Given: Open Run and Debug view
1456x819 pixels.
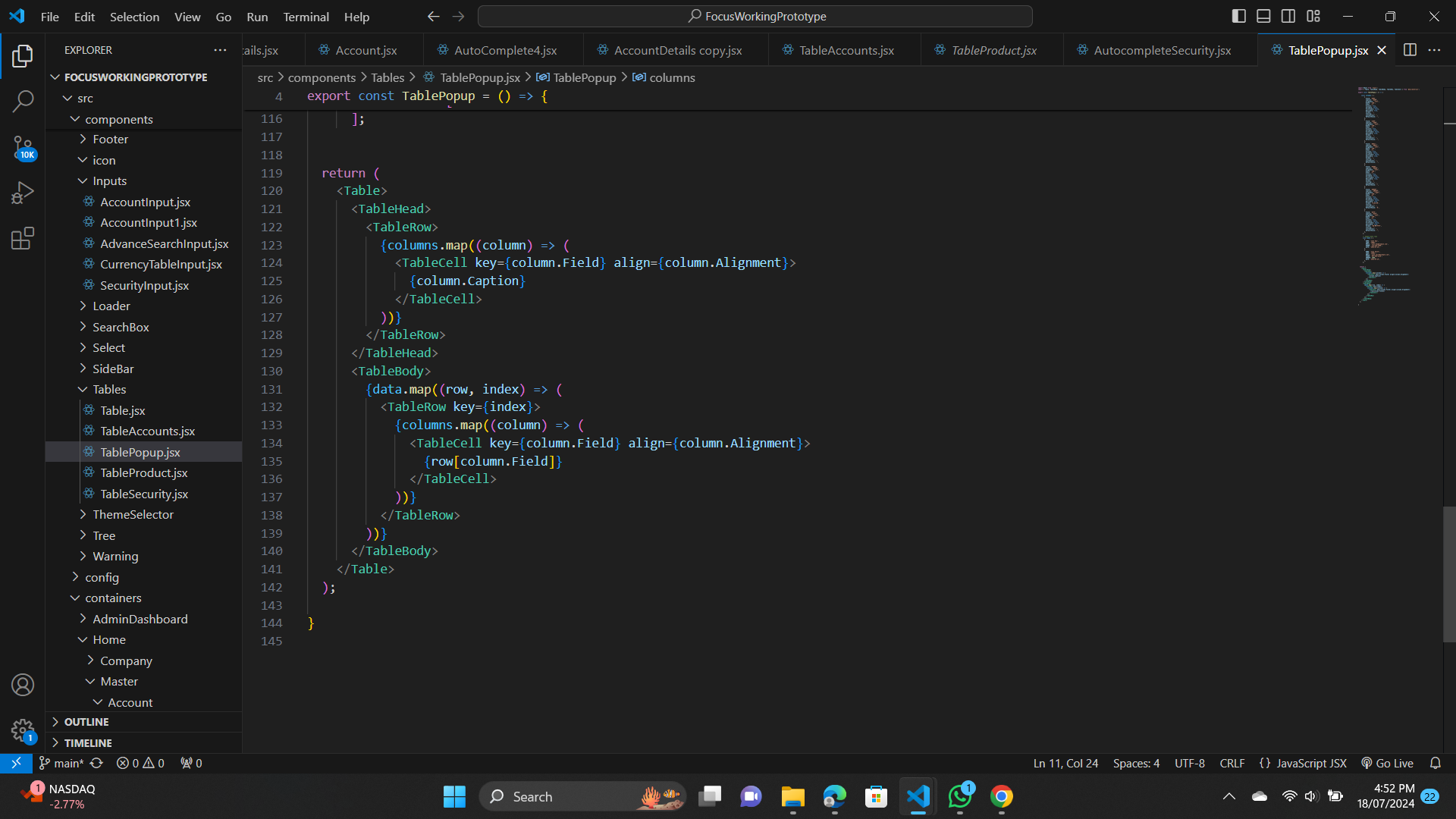Looking at the screenshot, I should (23, 193).
